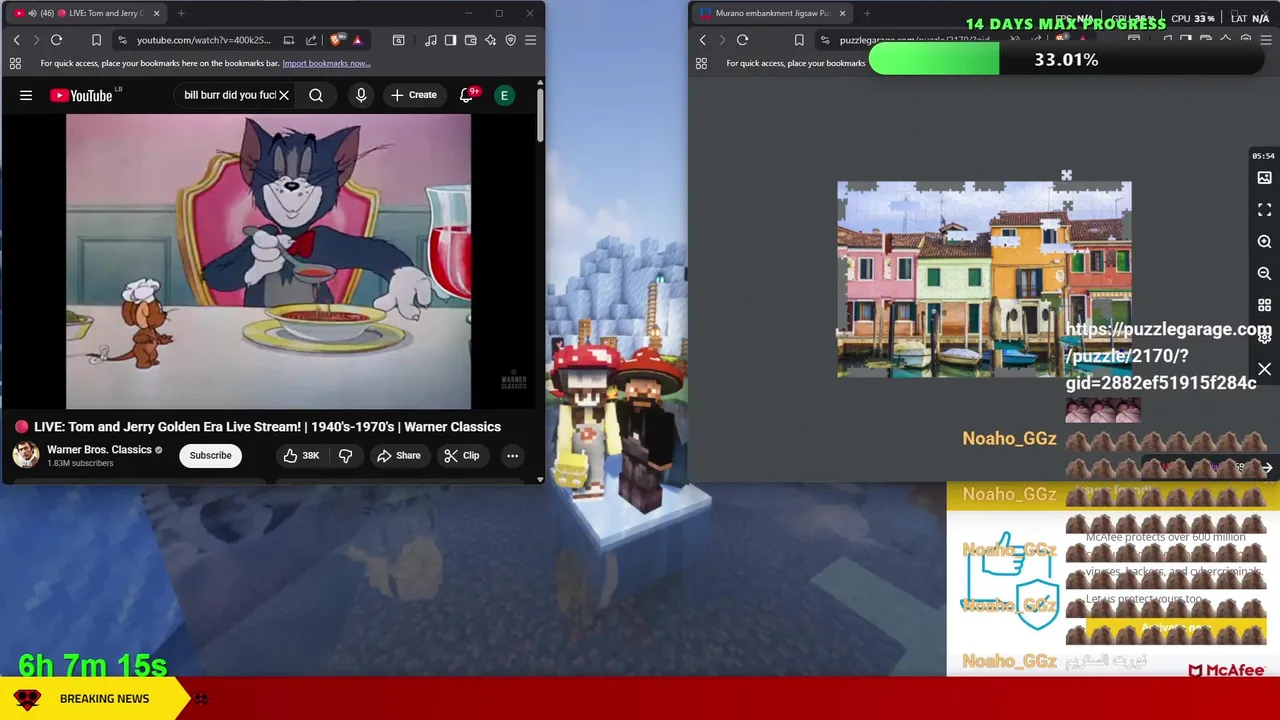Click the Brave Rewards triangle icon
Image resolution: width=1280 pixels, height=720 pixels.
tap(357, 40)
